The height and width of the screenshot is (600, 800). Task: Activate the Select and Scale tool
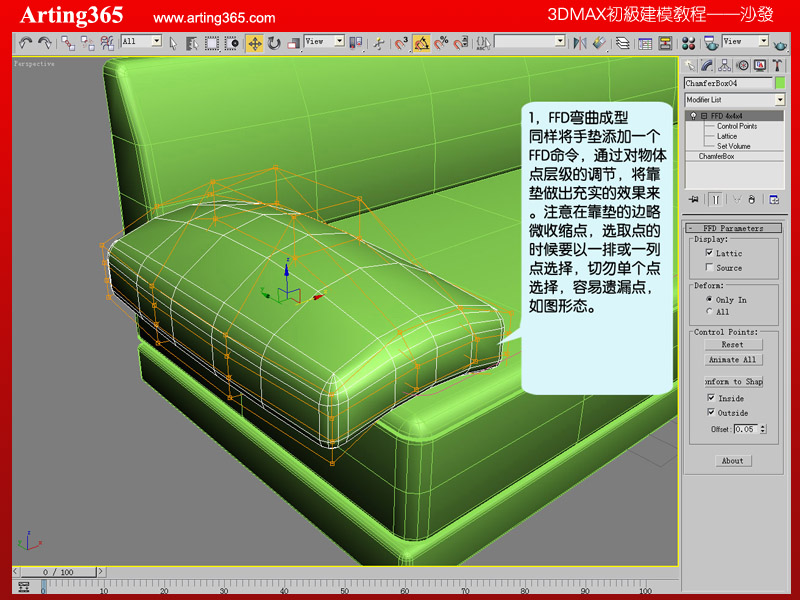293,43
